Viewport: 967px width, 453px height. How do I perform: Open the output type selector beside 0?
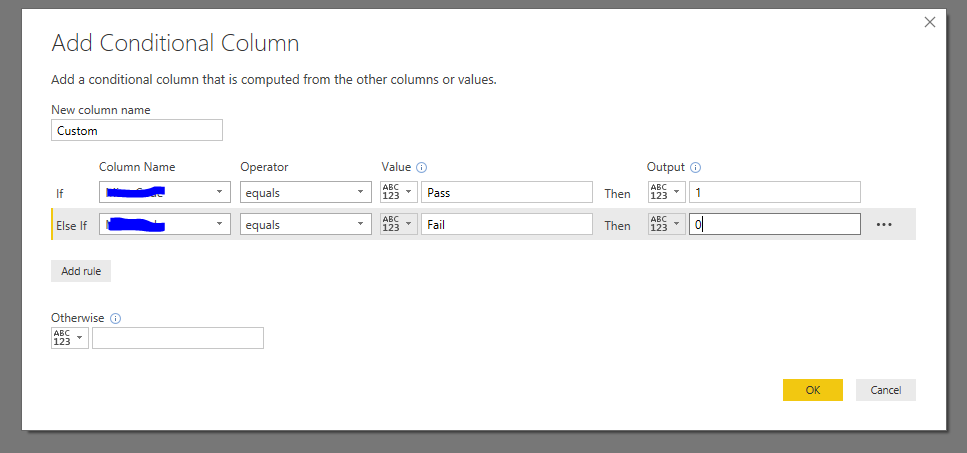pos(667,224)
